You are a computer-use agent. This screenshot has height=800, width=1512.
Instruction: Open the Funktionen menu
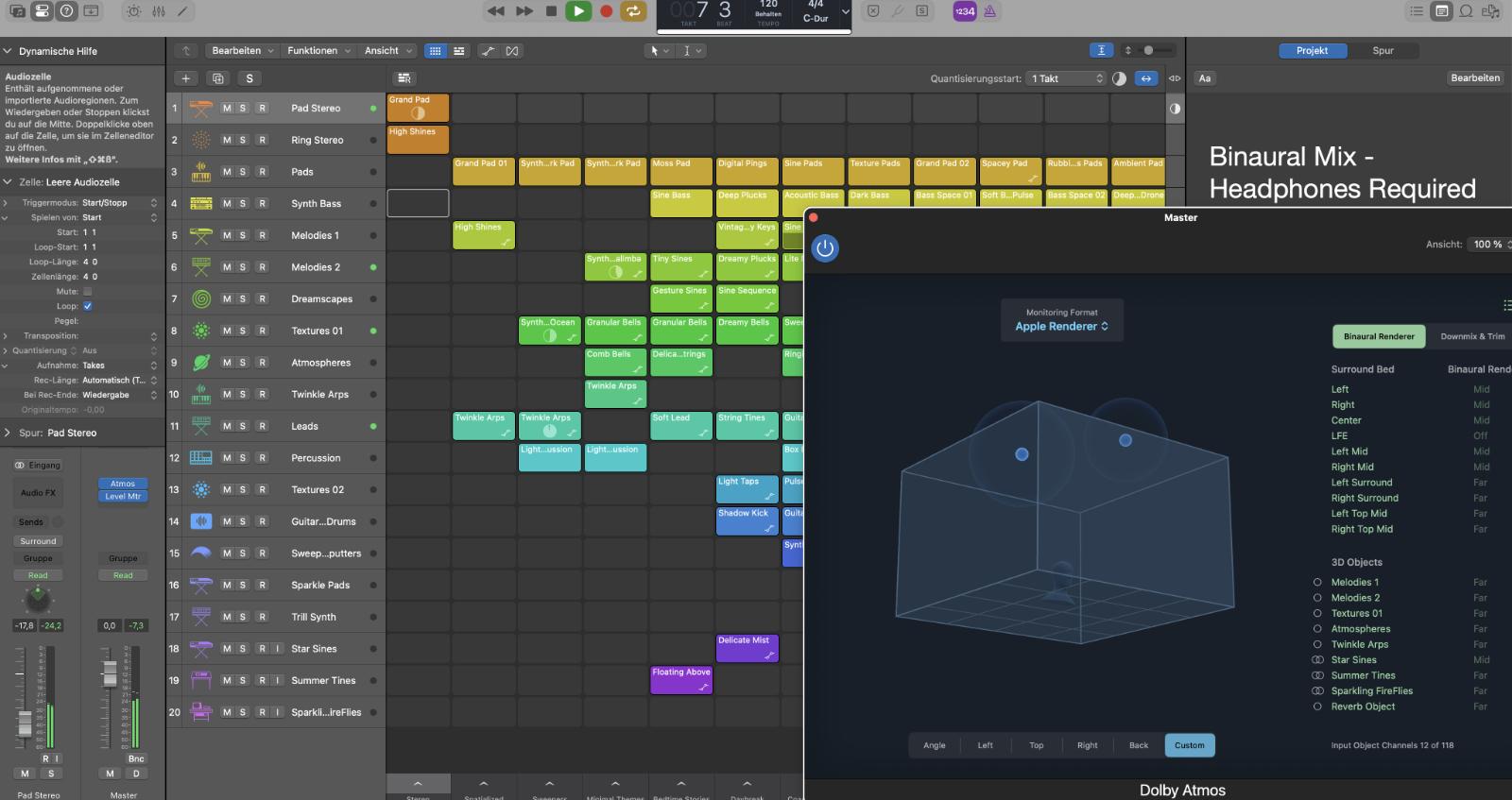(x=318, y=51)
